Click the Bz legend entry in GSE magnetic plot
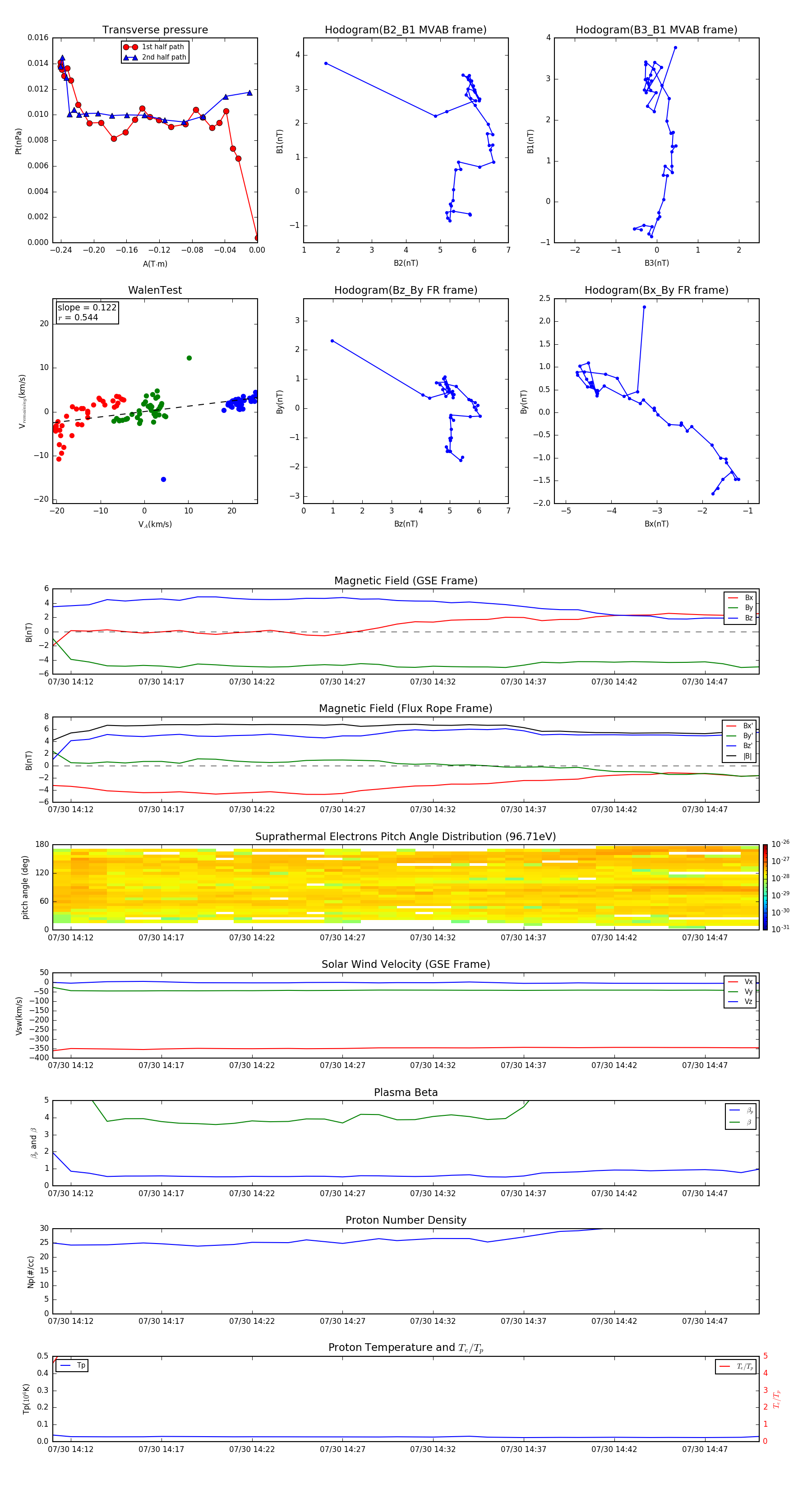 point(740,619)
